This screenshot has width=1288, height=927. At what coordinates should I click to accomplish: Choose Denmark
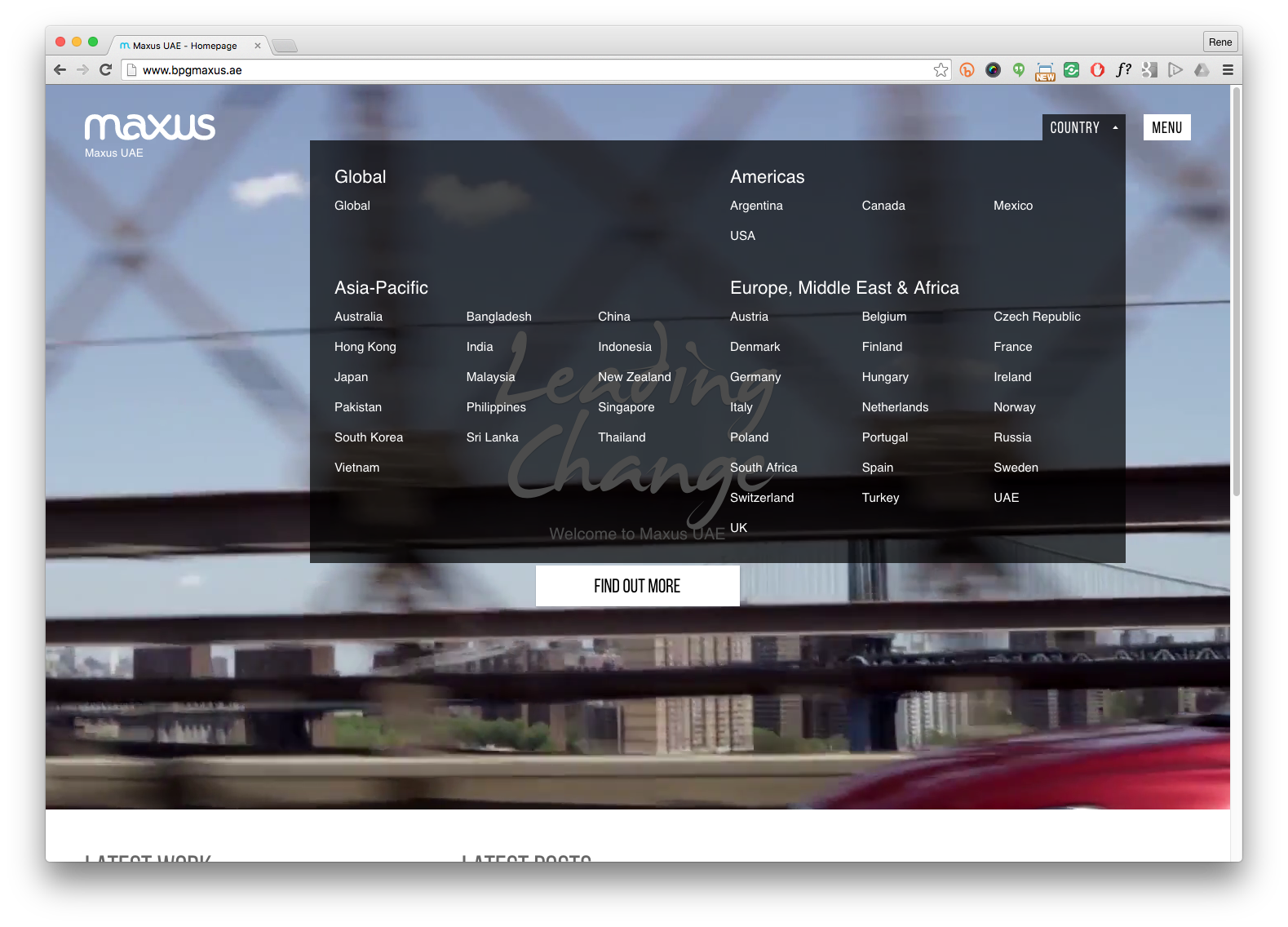pyautogui.click(x=755, y=347)
